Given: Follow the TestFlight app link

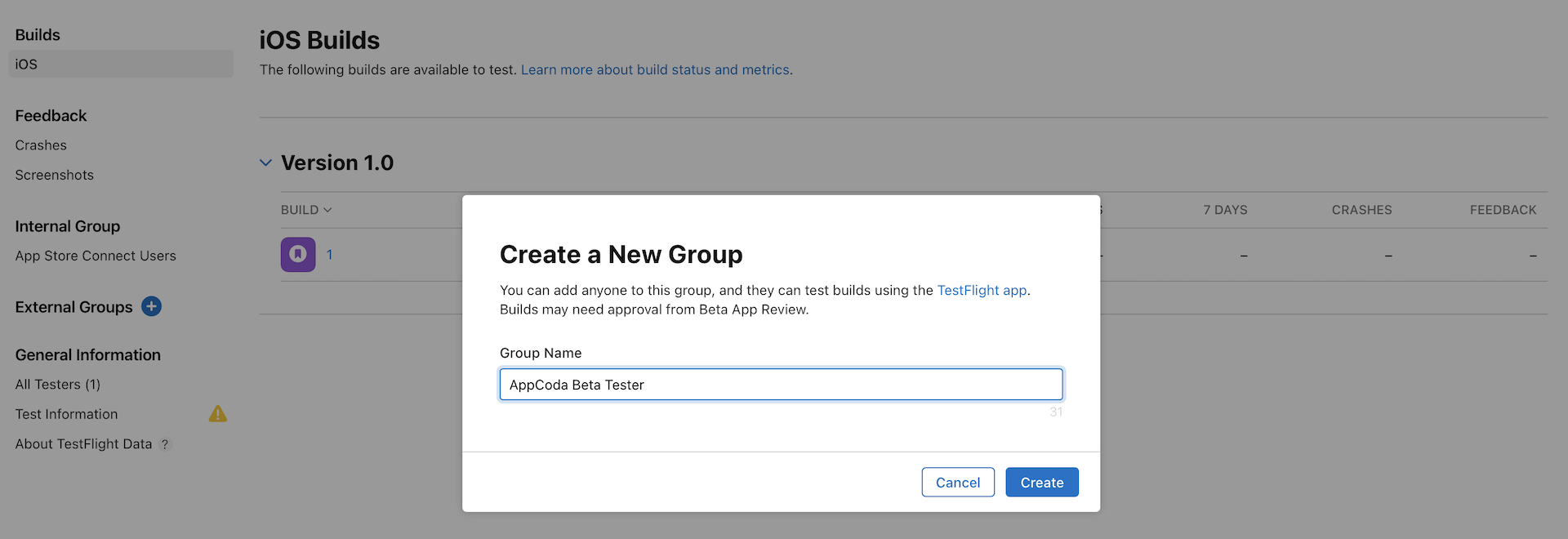Looking at the screenshot, I should point(982,290).
